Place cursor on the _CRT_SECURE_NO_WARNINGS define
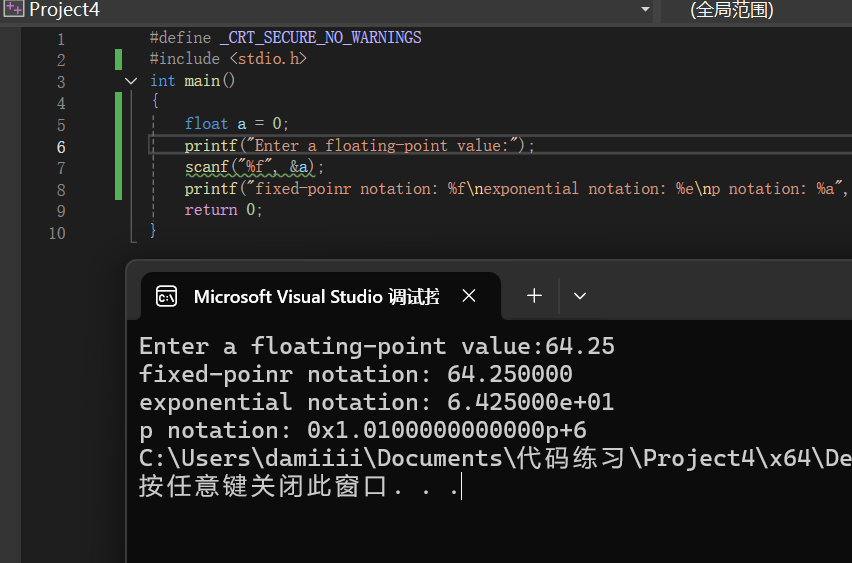 point(320,38)
